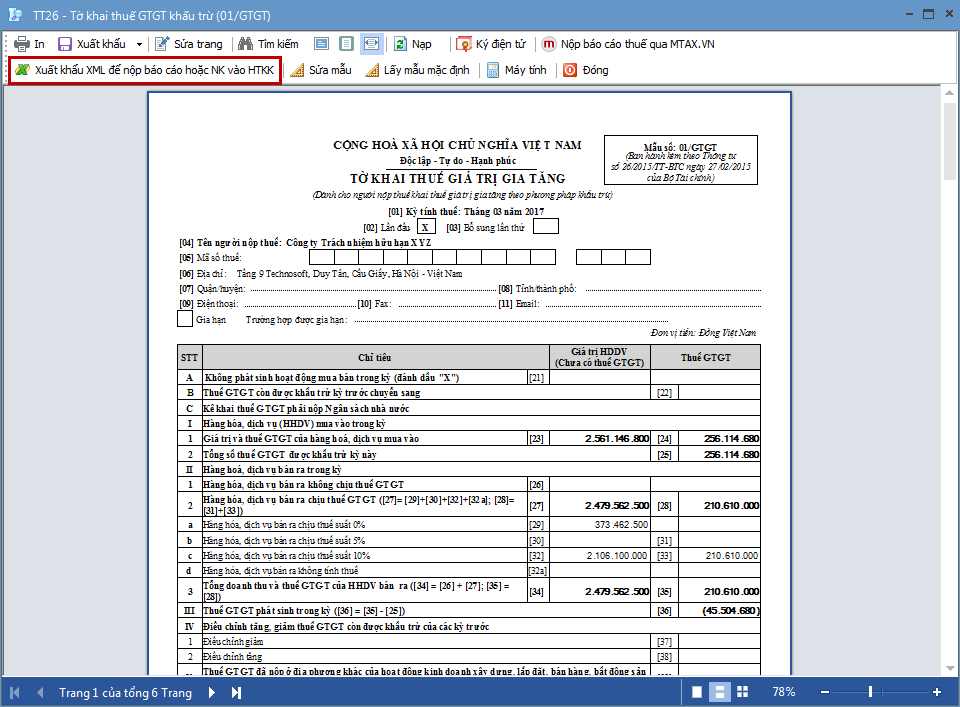The image size is (960, 707).
Task: Click Sửa trang page setup
Action: (189, 44)
